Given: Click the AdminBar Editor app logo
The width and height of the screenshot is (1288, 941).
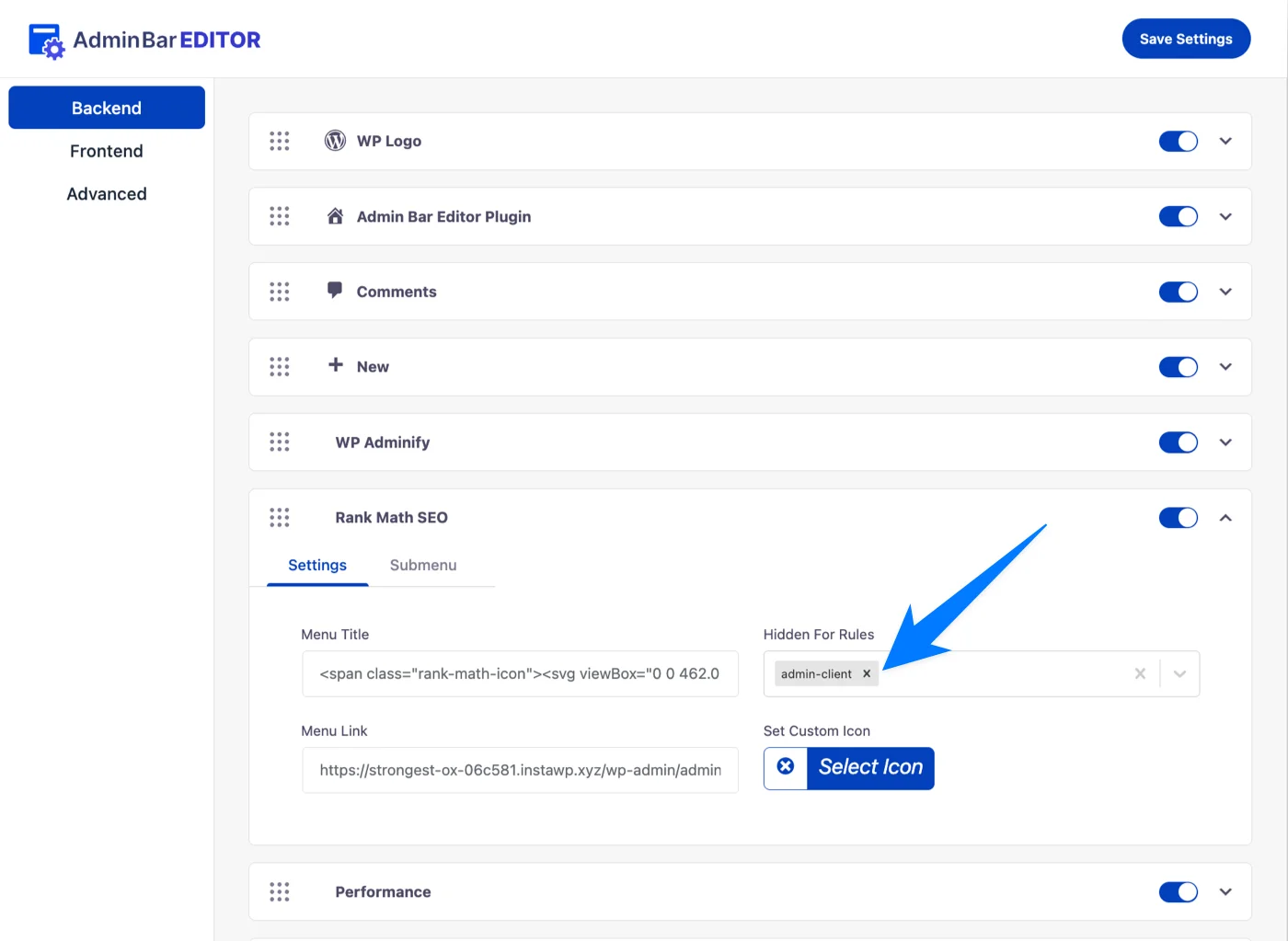Looking at the screenshot, I should (47, 40).
